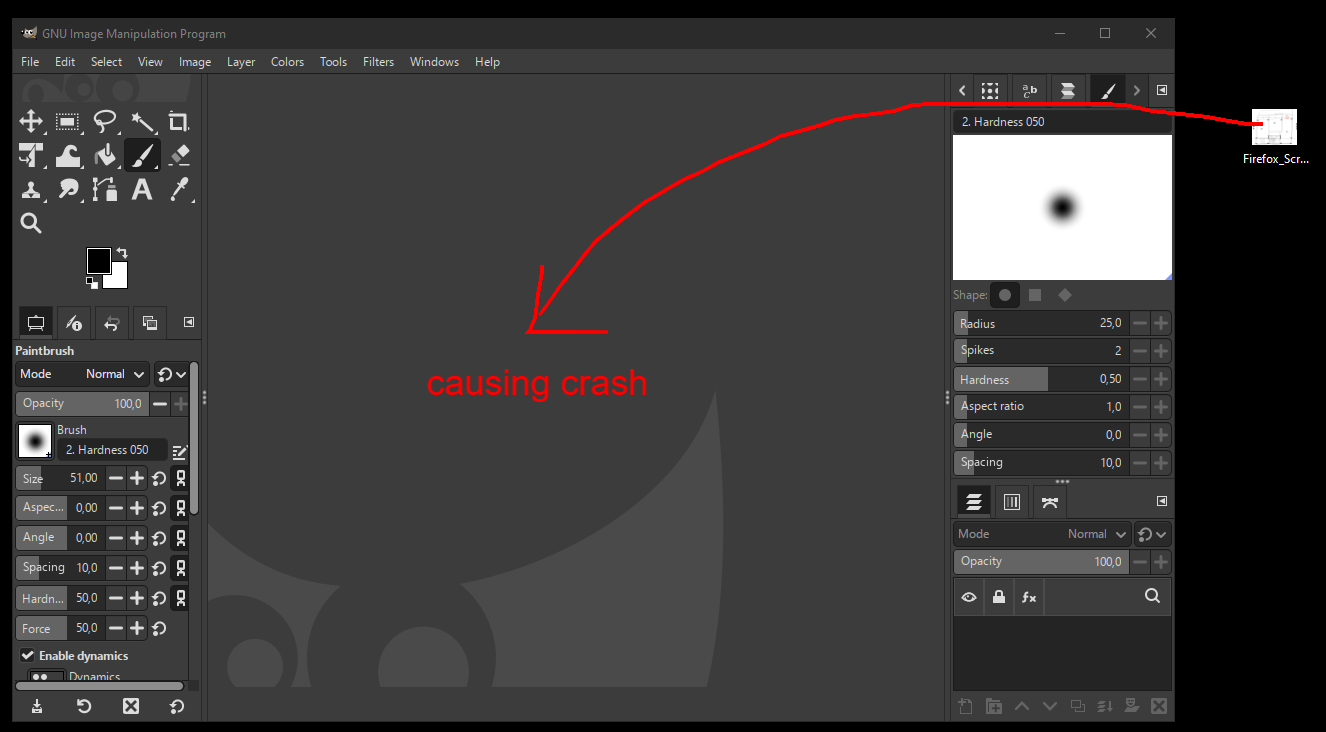Select the square brush shape
The width and height of the screenshot is (1326, 732).
(1035, 295)
